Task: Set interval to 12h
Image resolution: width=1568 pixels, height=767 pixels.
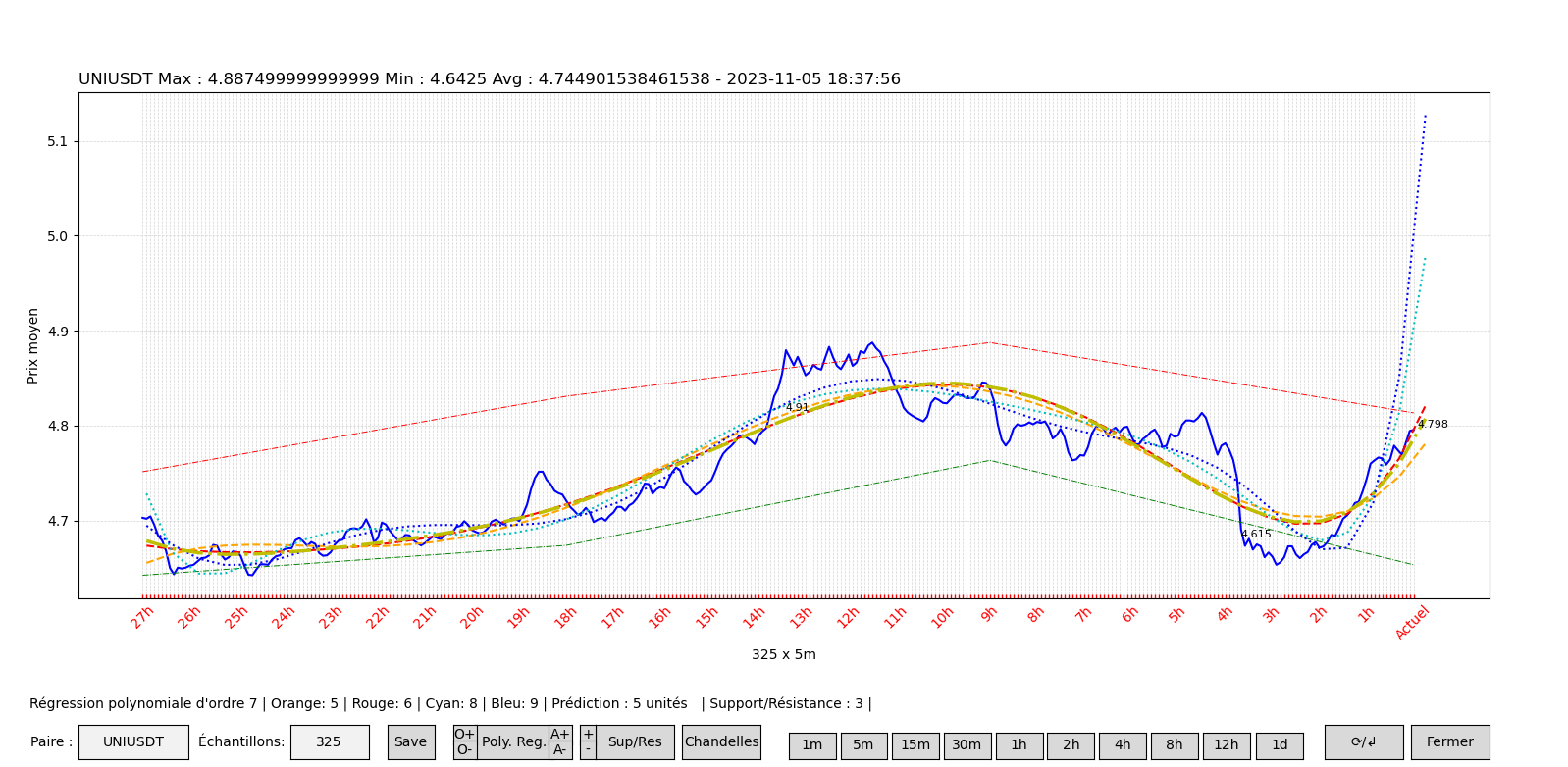Action: point(1226,745)
